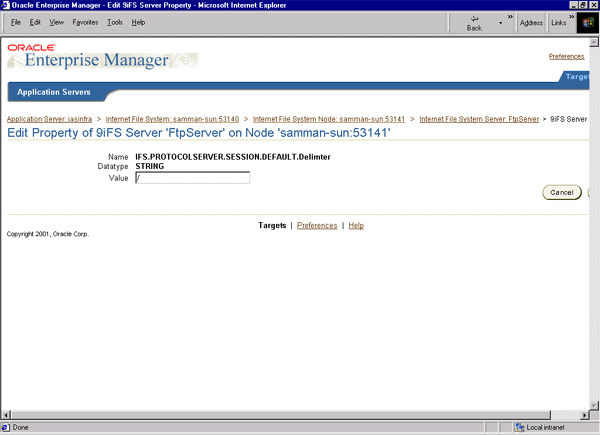This screenshot has height=435, width=600.
Task: Open the View menu
Action: 56,23
